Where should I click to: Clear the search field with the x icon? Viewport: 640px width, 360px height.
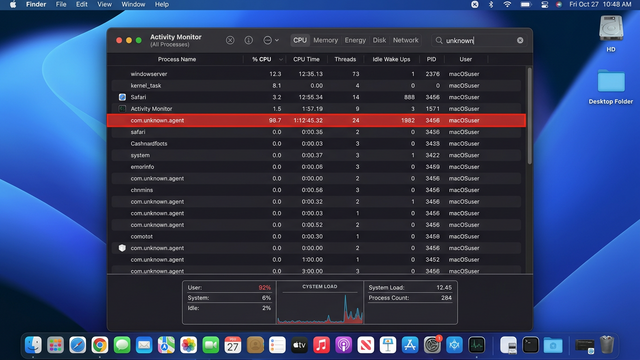coord(520,40)
